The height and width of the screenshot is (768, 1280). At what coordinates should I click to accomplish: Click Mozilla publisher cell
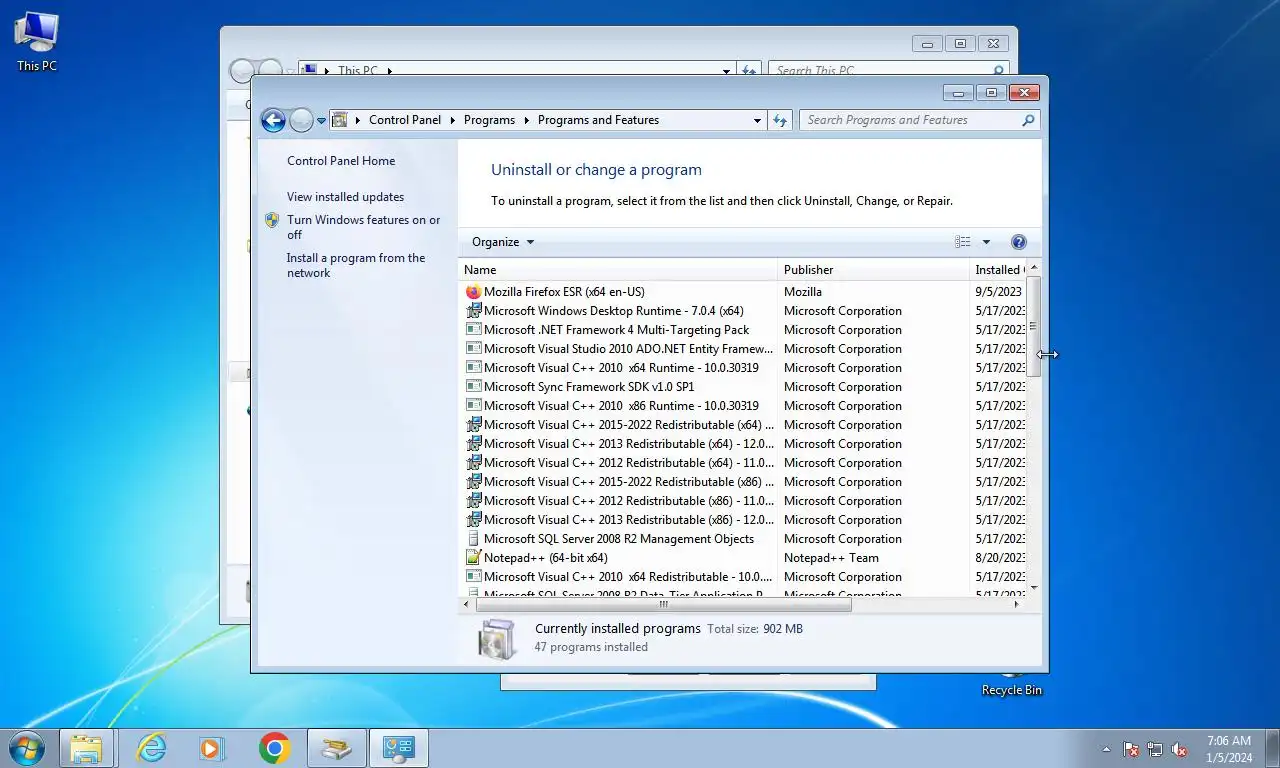coord(803,292)
